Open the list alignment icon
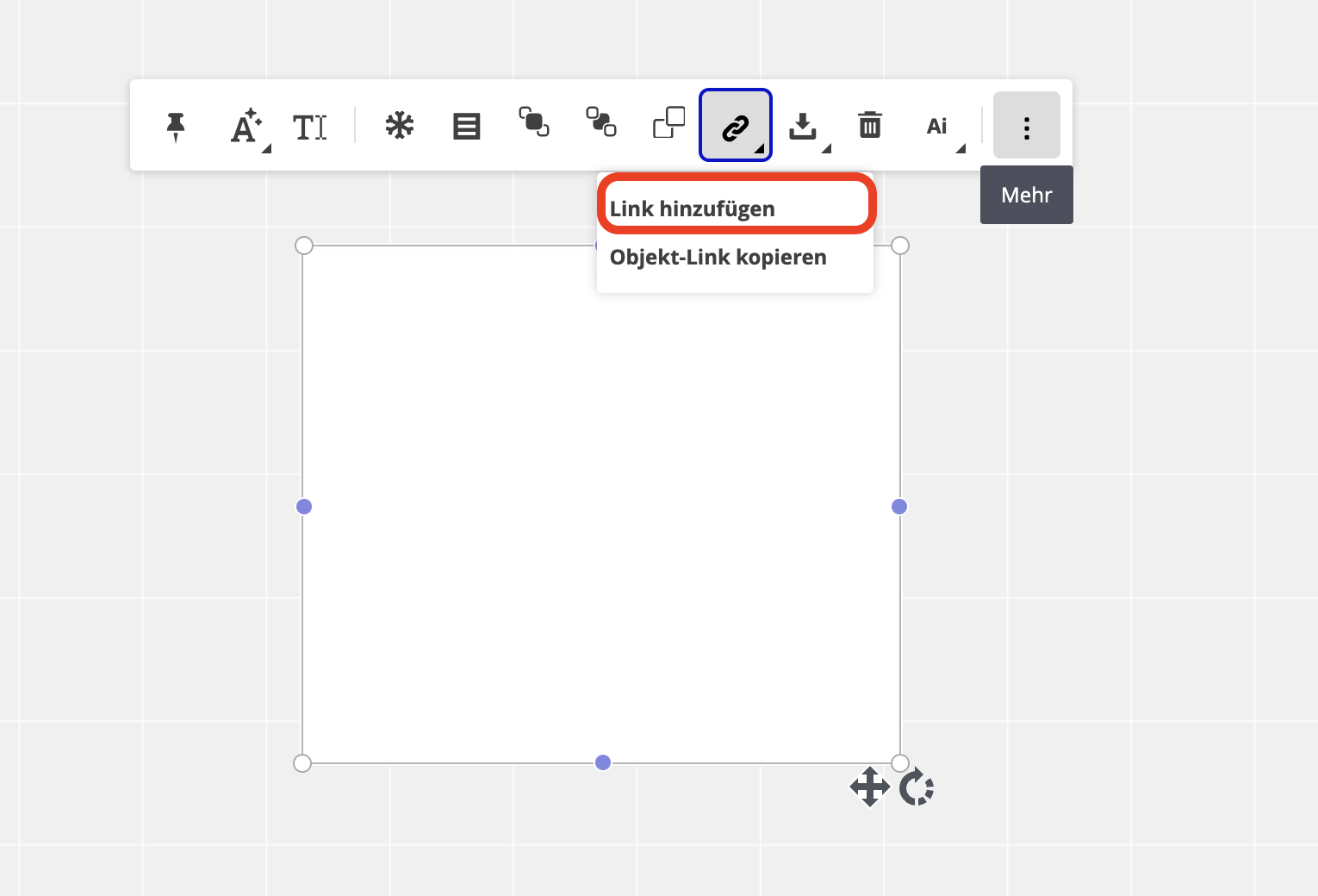The width and height of the screenshot is (1318, 896). click(466, 125)
